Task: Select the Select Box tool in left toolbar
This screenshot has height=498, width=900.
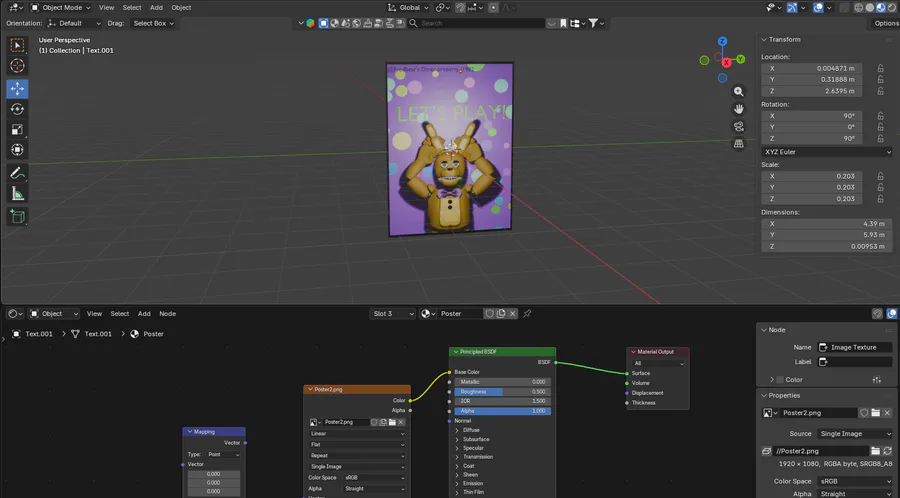Action: tap(17, 45)
